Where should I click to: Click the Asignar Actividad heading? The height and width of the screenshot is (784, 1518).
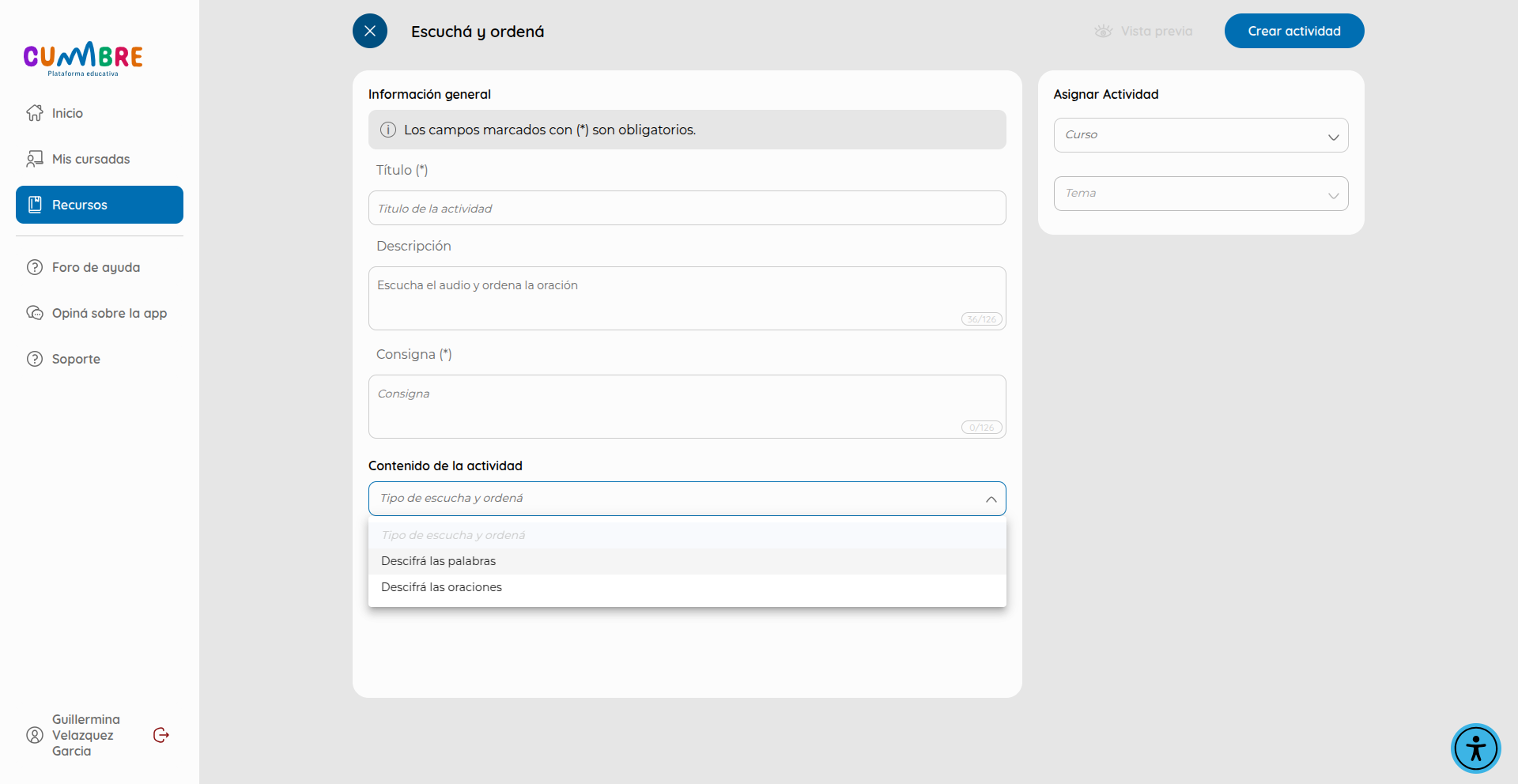pos(1106,94)
